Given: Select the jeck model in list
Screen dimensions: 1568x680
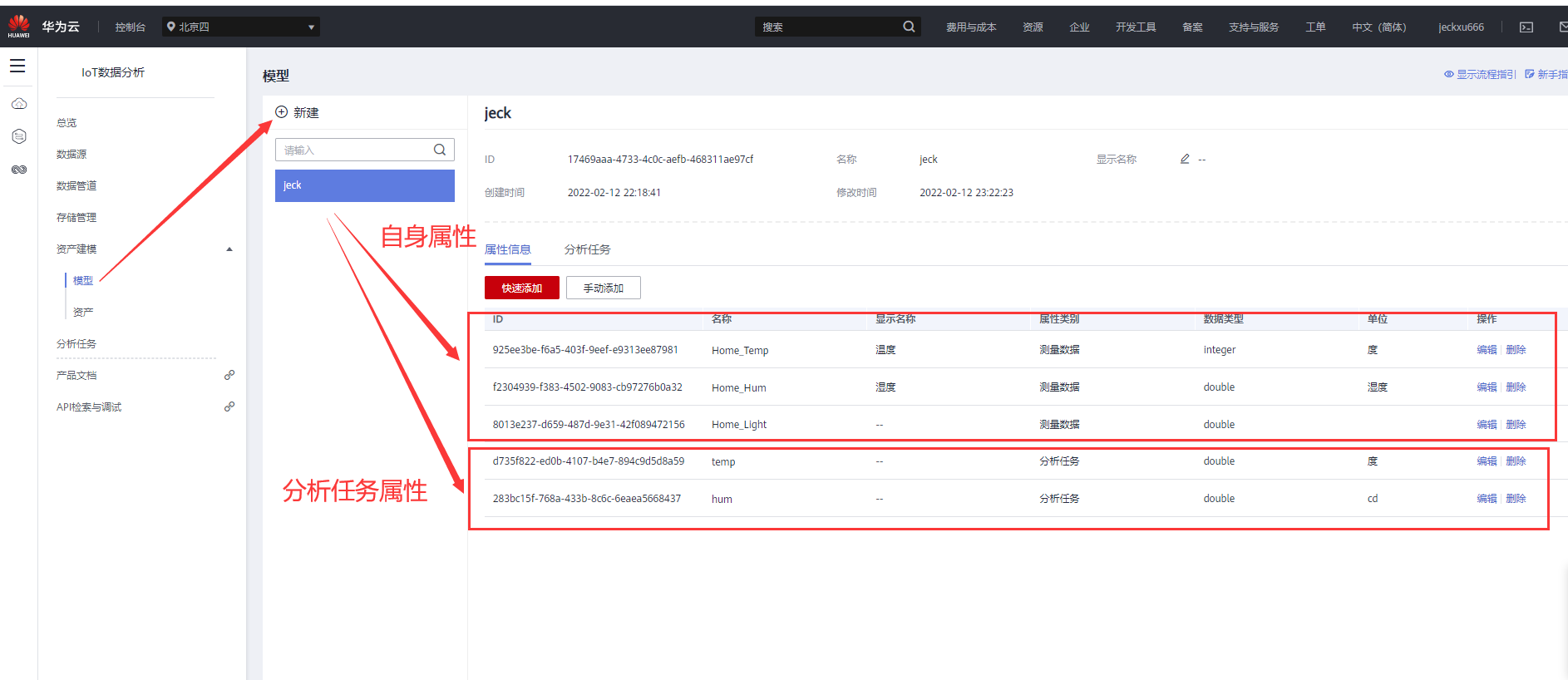Looking at the screenshot, I should click(x=365, y=185).
